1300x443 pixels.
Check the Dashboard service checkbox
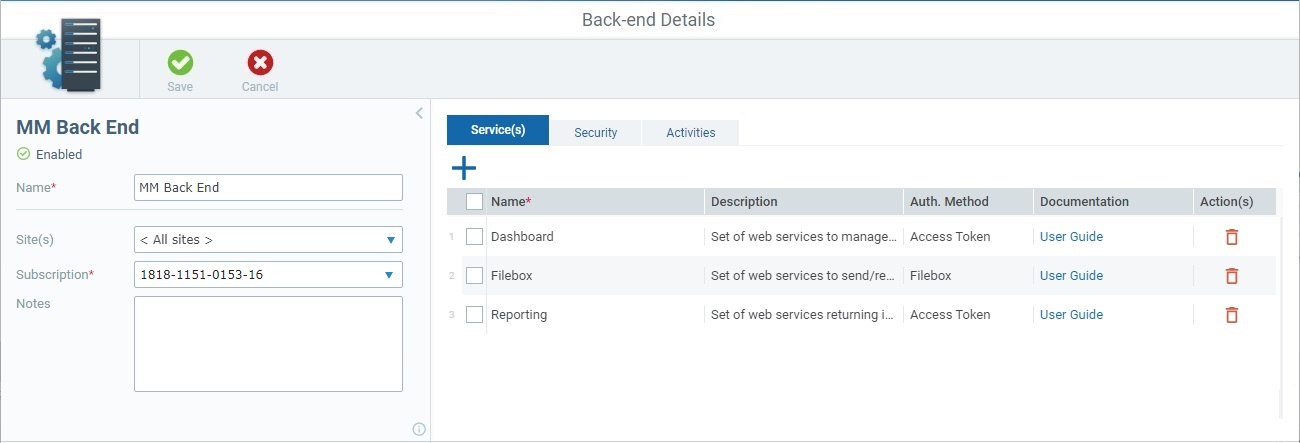click(x=475, y=237)
